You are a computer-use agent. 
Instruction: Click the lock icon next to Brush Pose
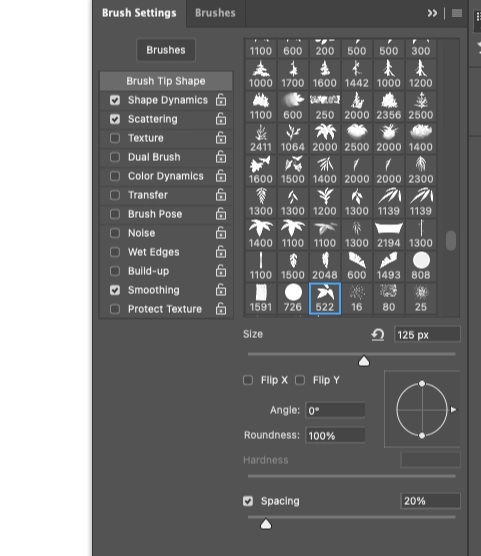(x=221, y=214)
